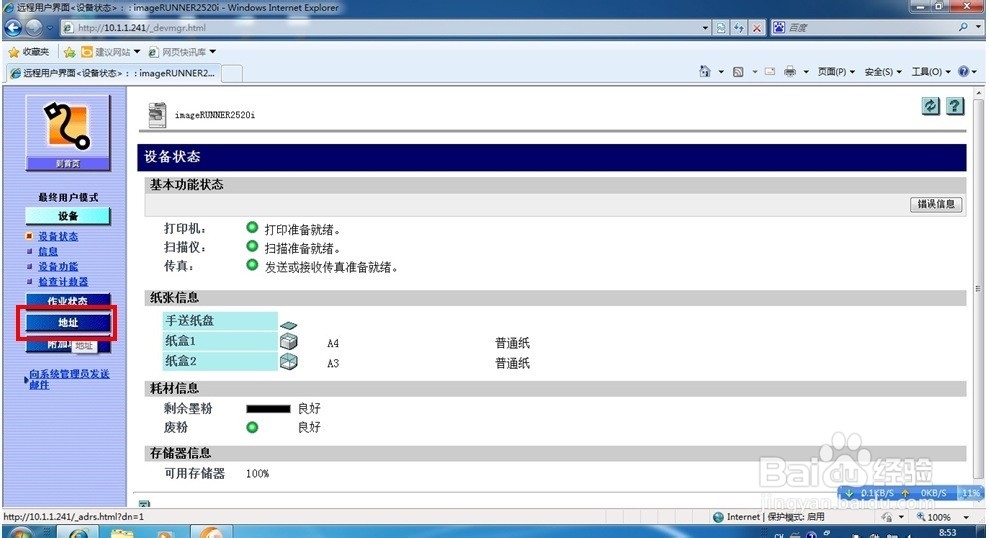Click the 可用存储器 100% value
This screenshot has width=989, height=538.
[x=257, y=474]
